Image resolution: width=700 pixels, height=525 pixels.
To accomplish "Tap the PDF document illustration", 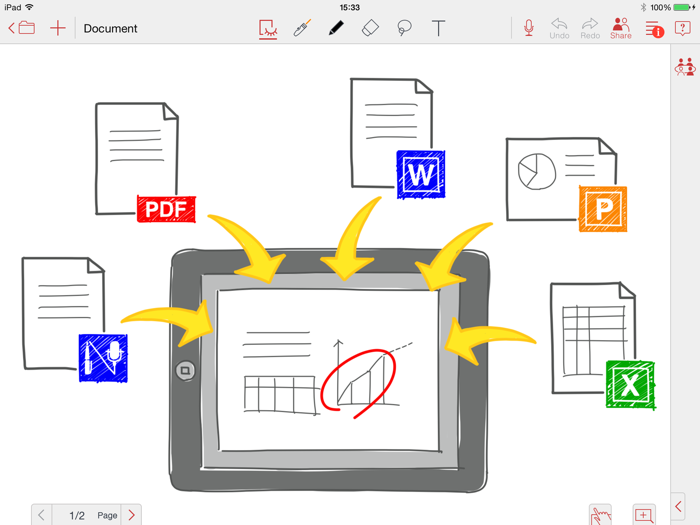I will (x=145, y=162).
